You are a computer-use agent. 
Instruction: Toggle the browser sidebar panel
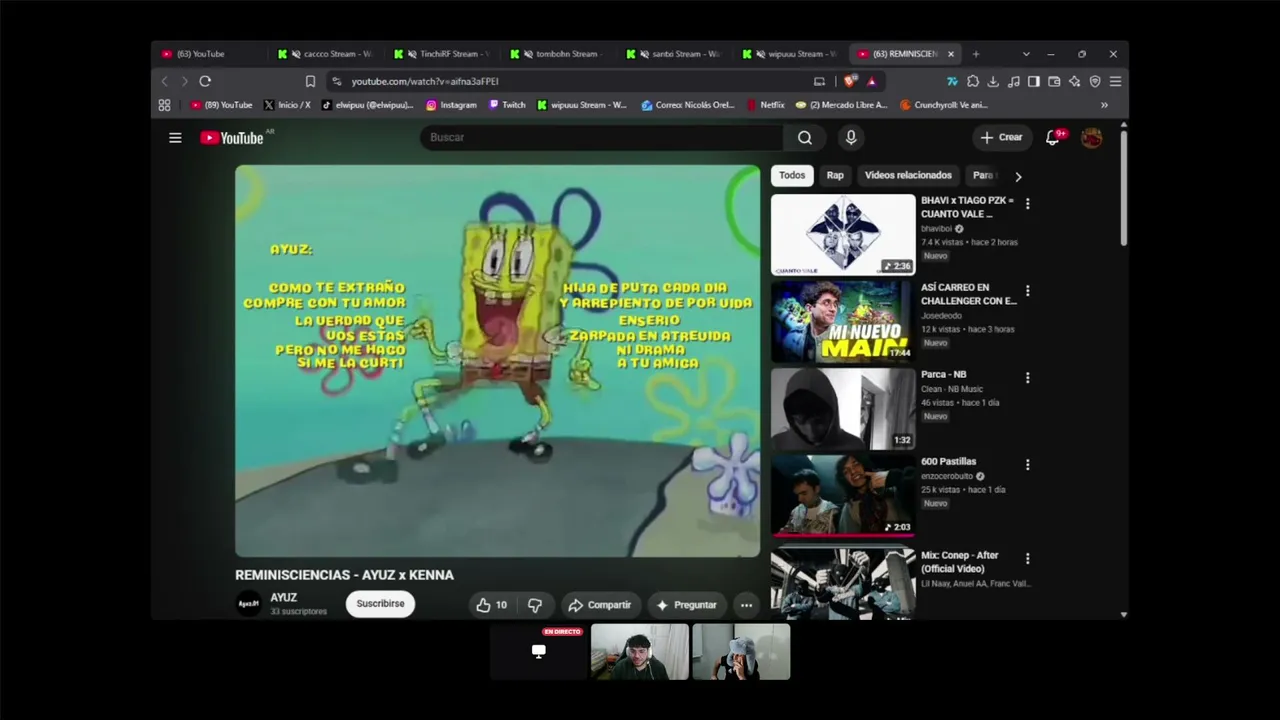point(1034,81)
